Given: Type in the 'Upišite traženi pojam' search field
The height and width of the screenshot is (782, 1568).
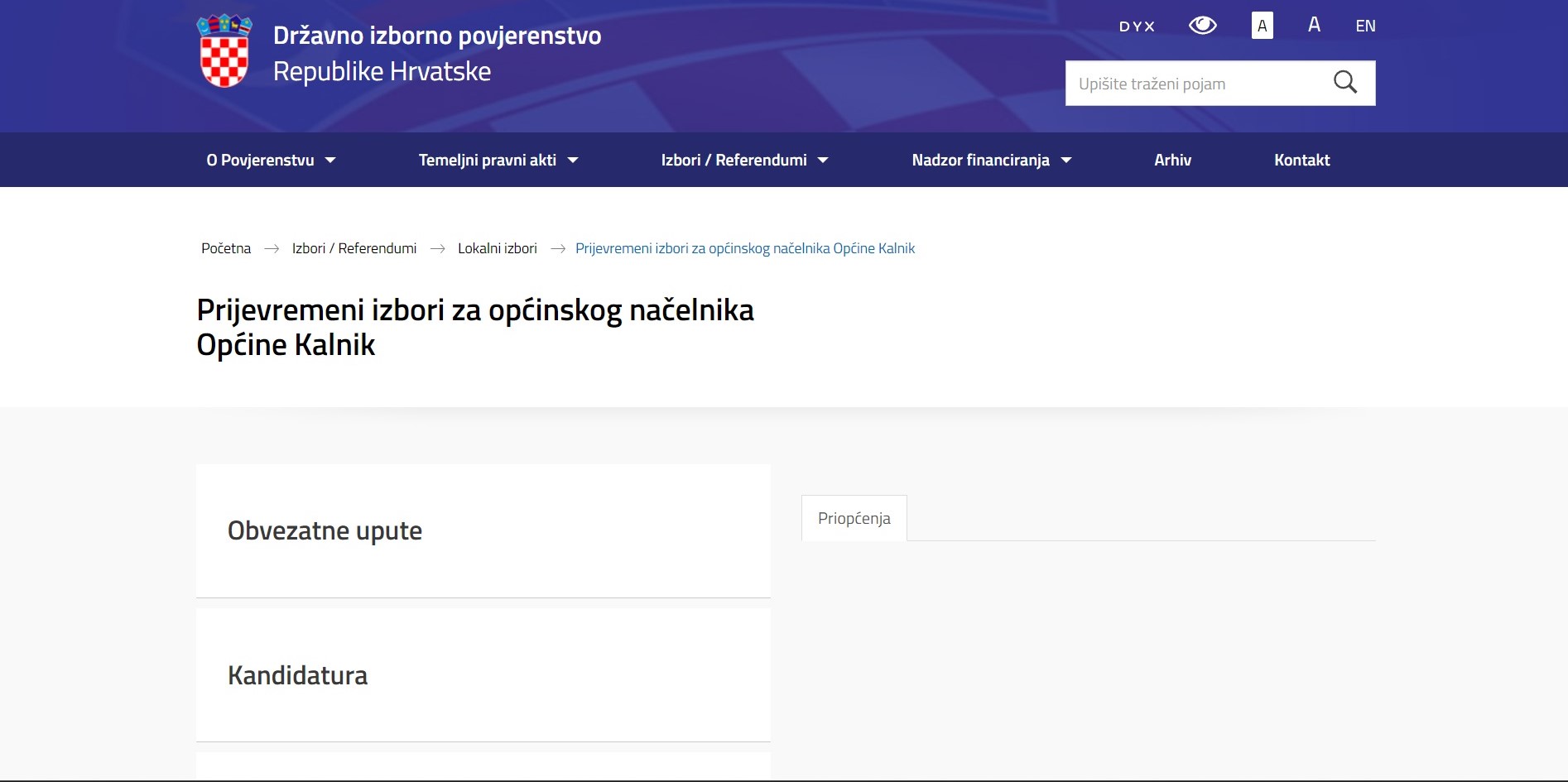Looking at the screenshot, I should click(1192, 84).
